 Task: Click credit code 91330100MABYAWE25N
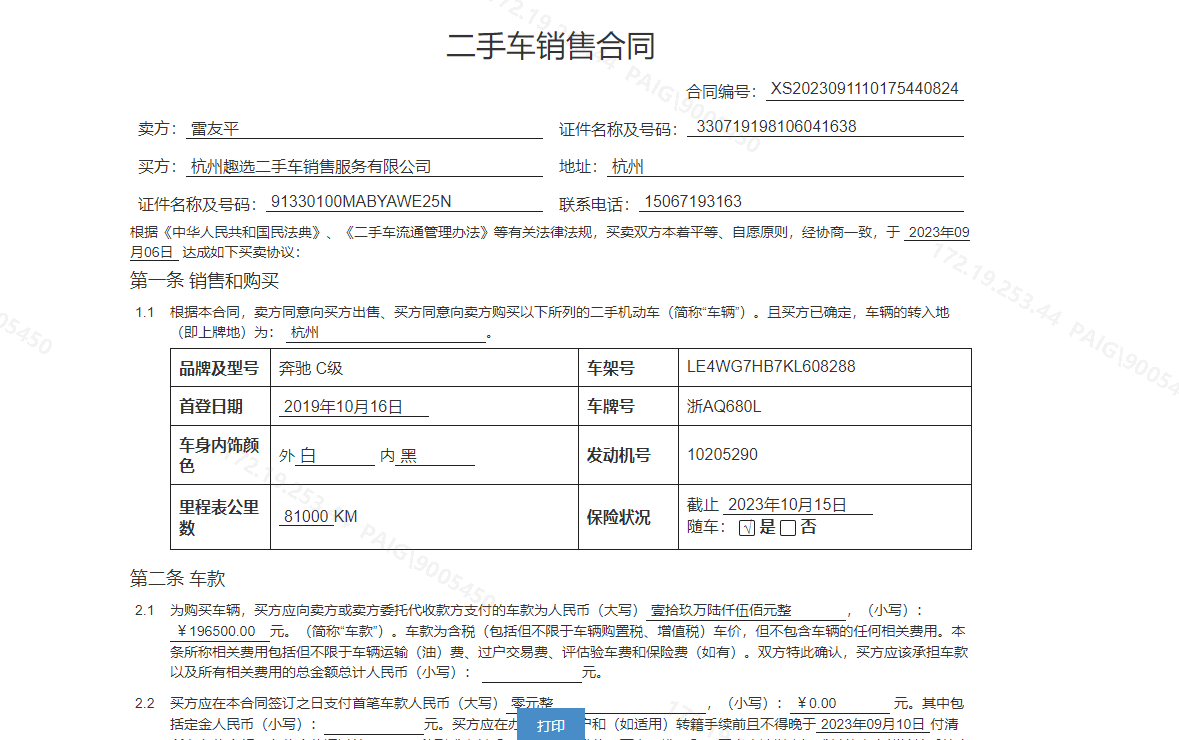click(x=361, y=202)
